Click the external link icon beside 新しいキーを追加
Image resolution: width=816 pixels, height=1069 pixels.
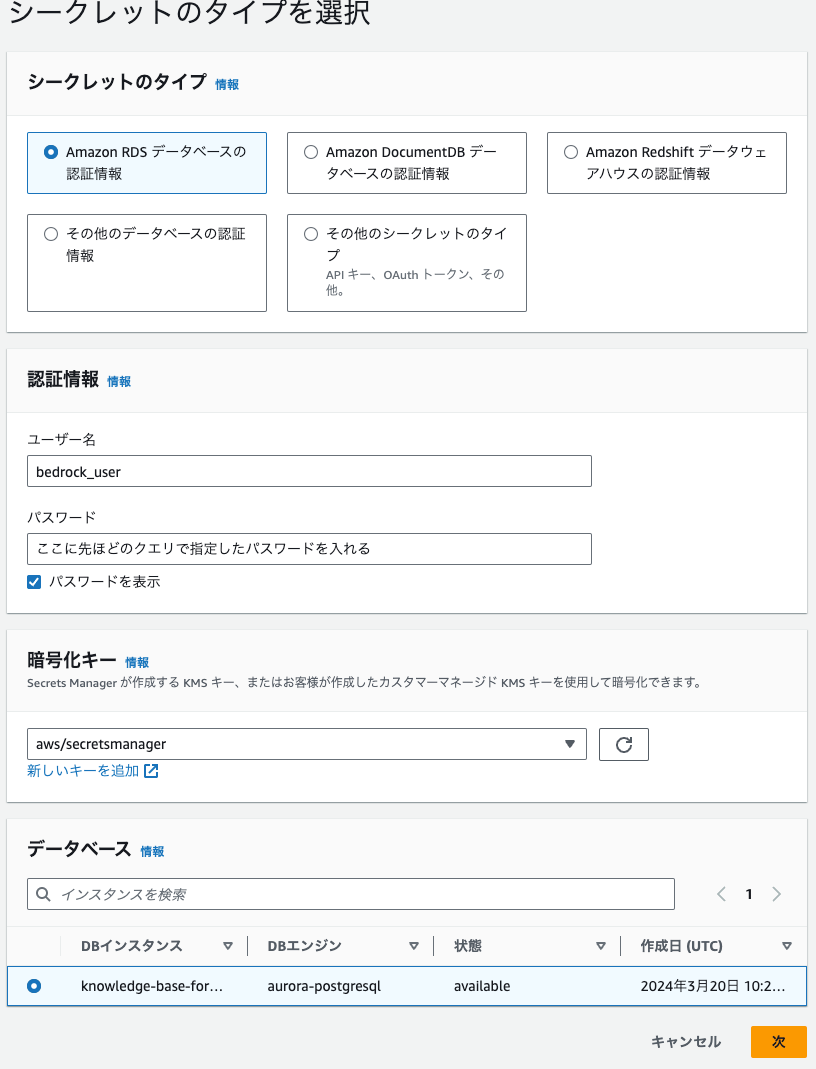151,770
